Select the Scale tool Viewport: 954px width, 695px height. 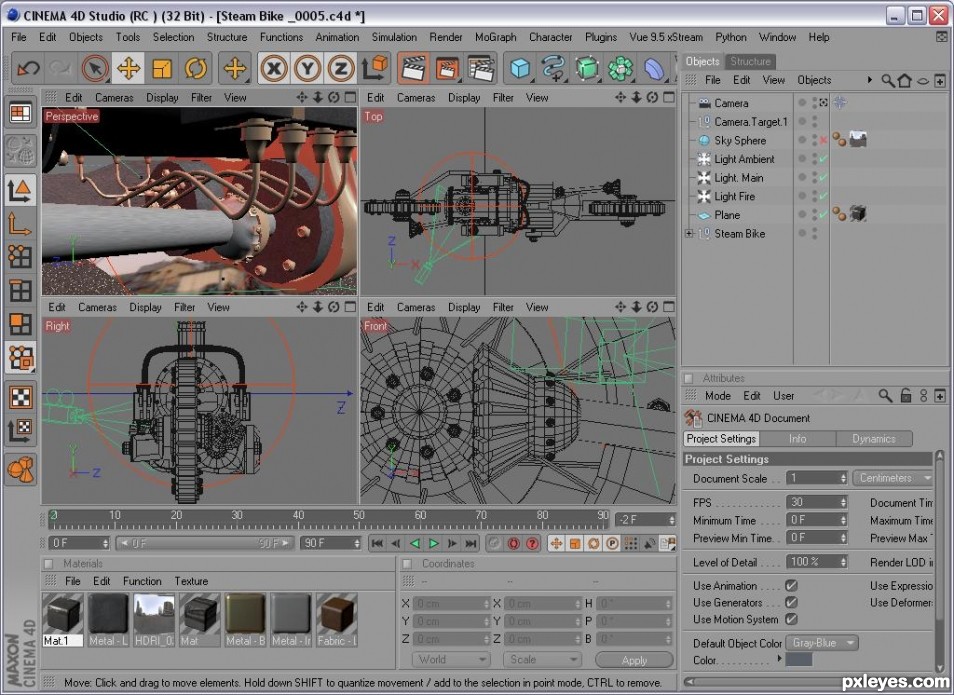click(162, 68)
